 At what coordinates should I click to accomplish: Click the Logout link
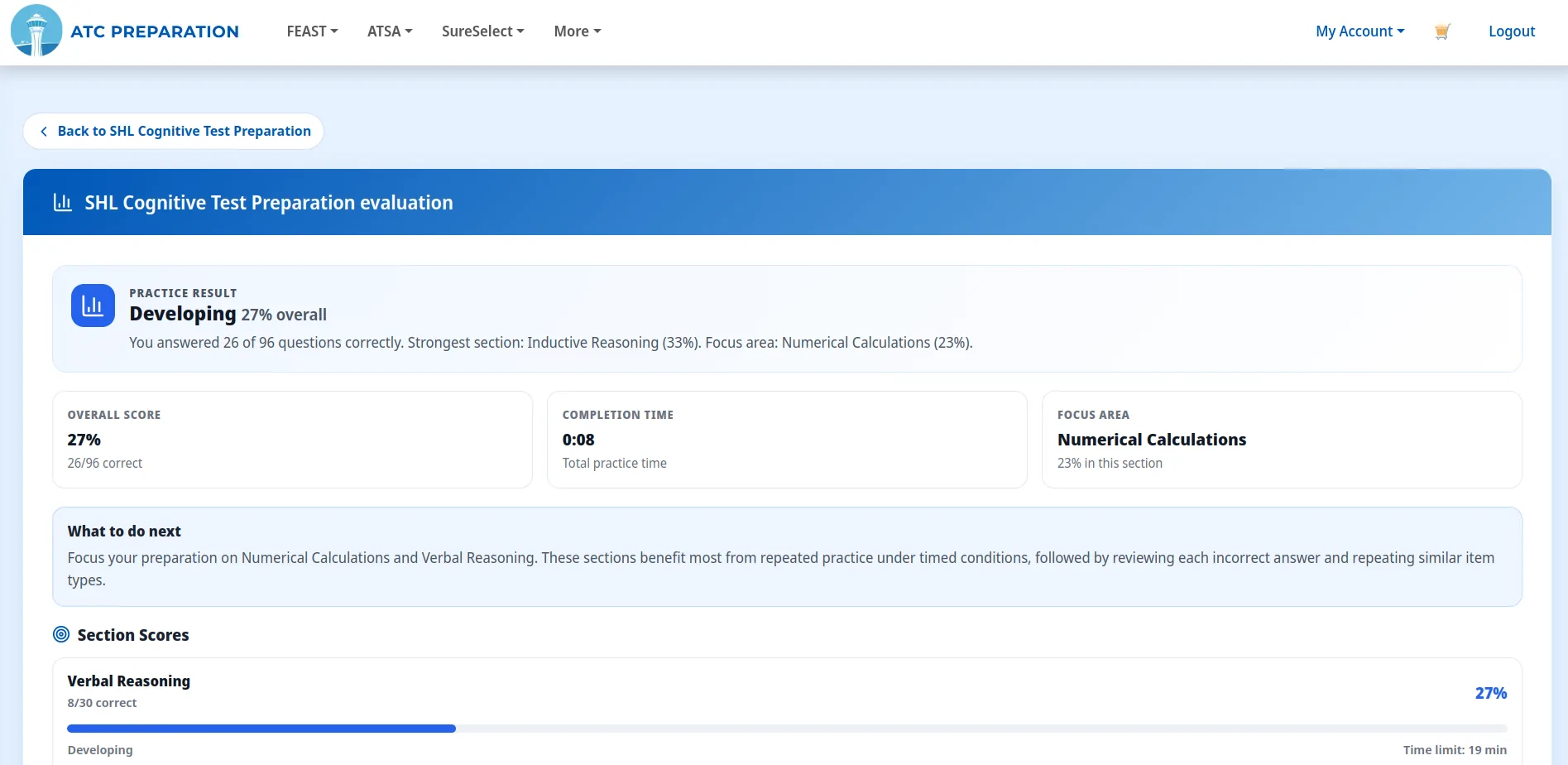[x=1512, y=31]
